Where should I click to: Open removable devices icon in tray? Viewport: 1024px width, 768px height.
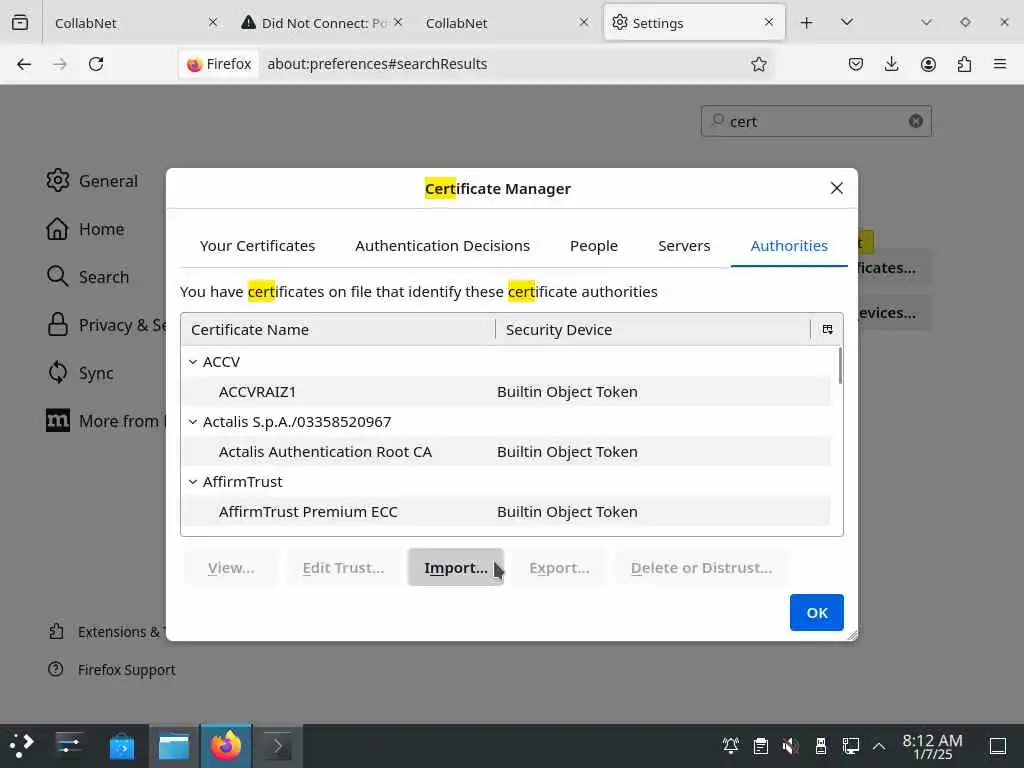821,745
